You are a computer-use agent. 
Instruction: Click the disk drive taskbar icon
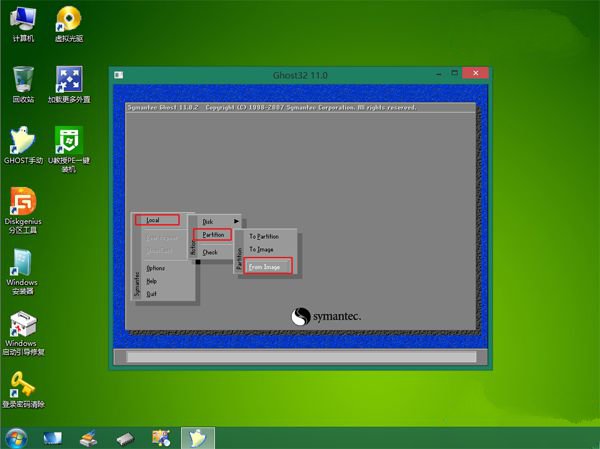pos(125,439)
